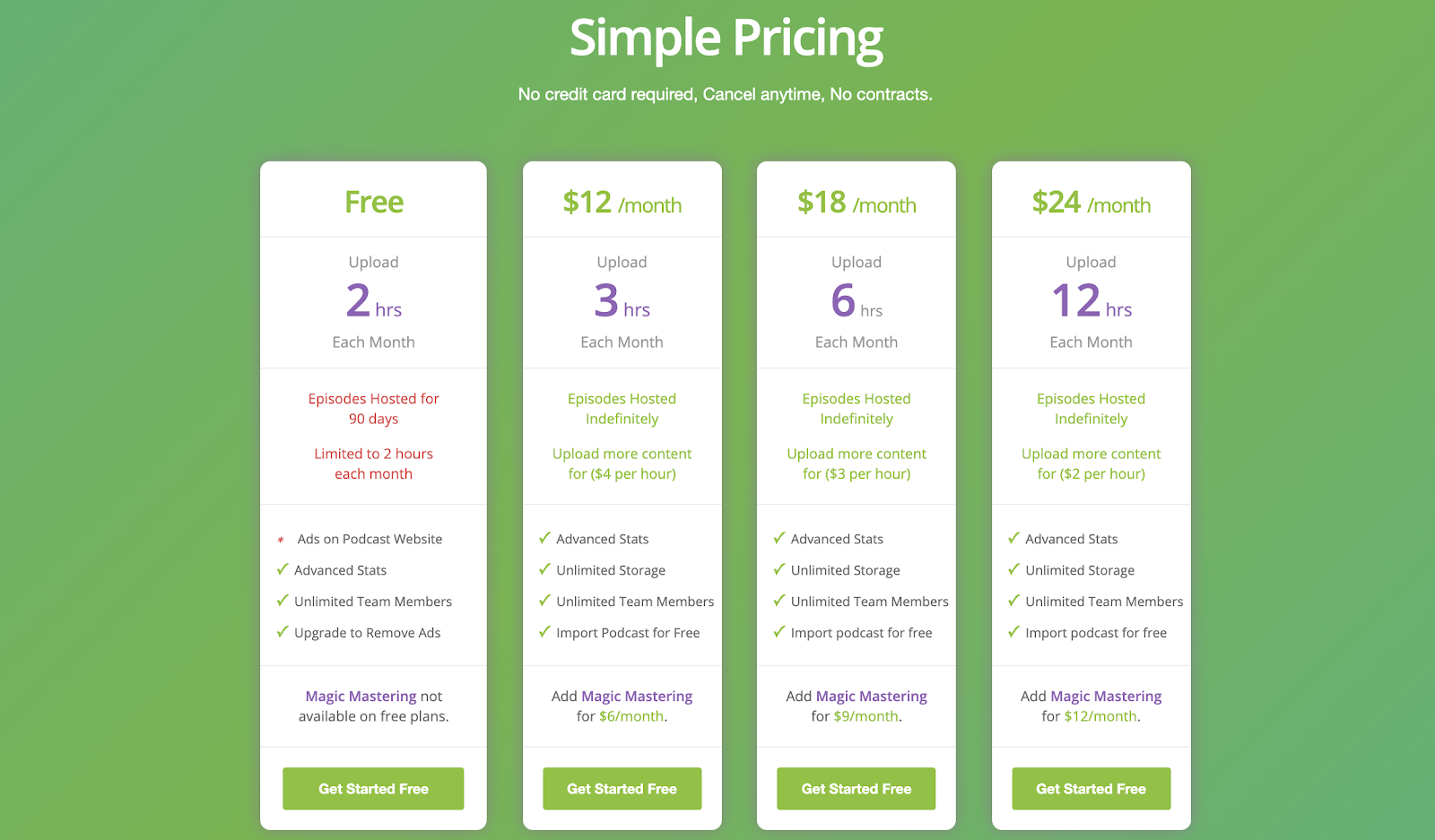Click Get Started Free under $24/month plan

[x=1091, y=789]
